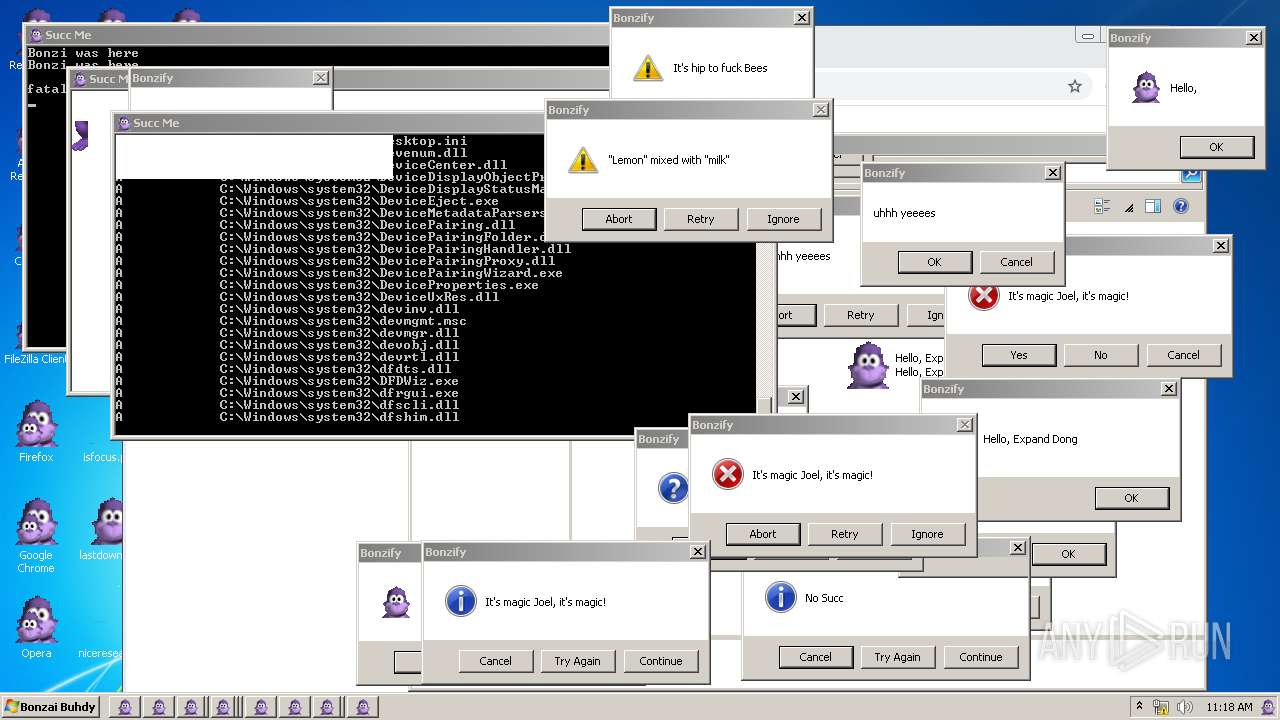This screenshot has height=720, width=1280.
Task: Click console line "C:\Windows\system32\devmgmt.msc"
Action: pyautogui.click(x=343, y=321)
